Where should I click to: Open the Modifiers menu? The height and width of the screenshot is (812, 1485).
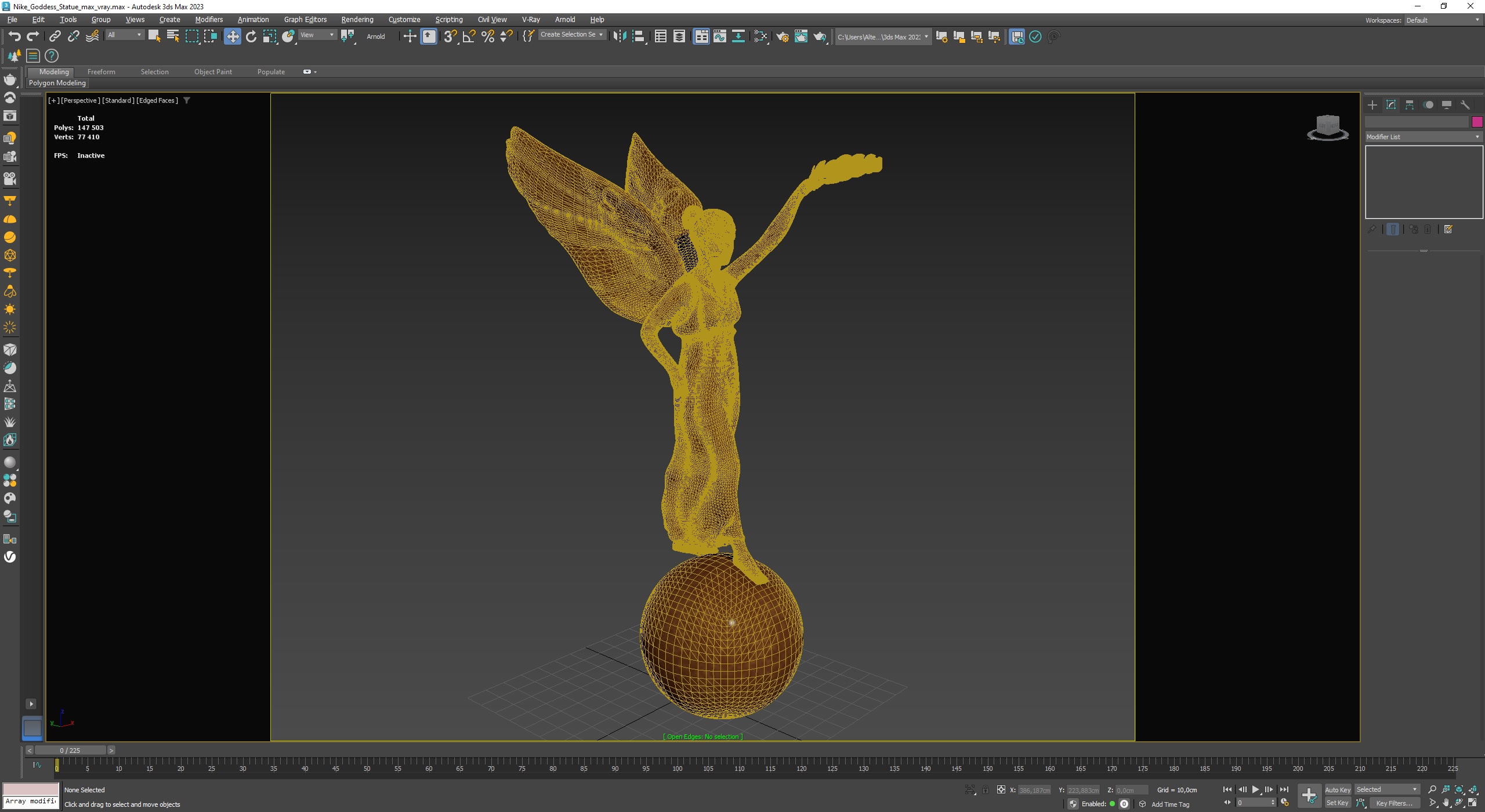pyautogui.click(x=209, y=20)
